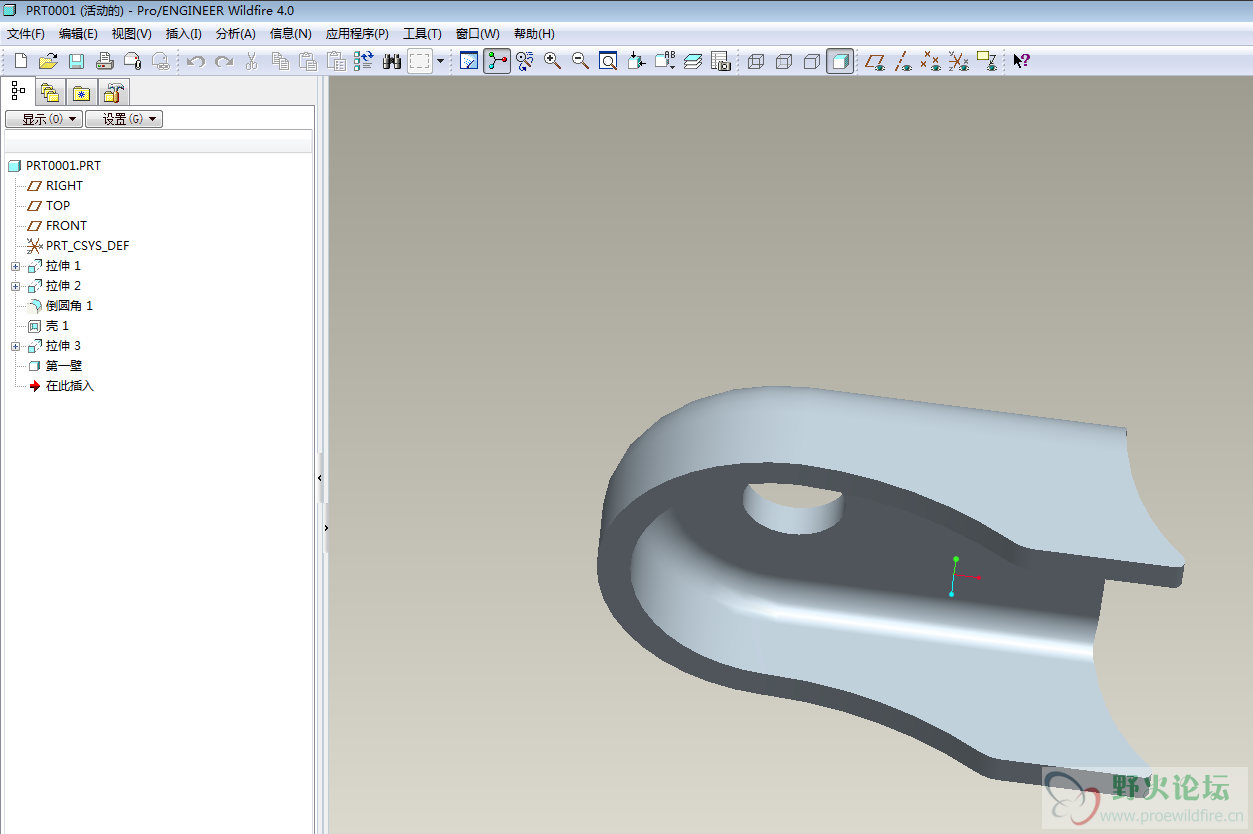1253x834 pixels.
Task: Open the saved view list icon
Action: click(665, 61)
